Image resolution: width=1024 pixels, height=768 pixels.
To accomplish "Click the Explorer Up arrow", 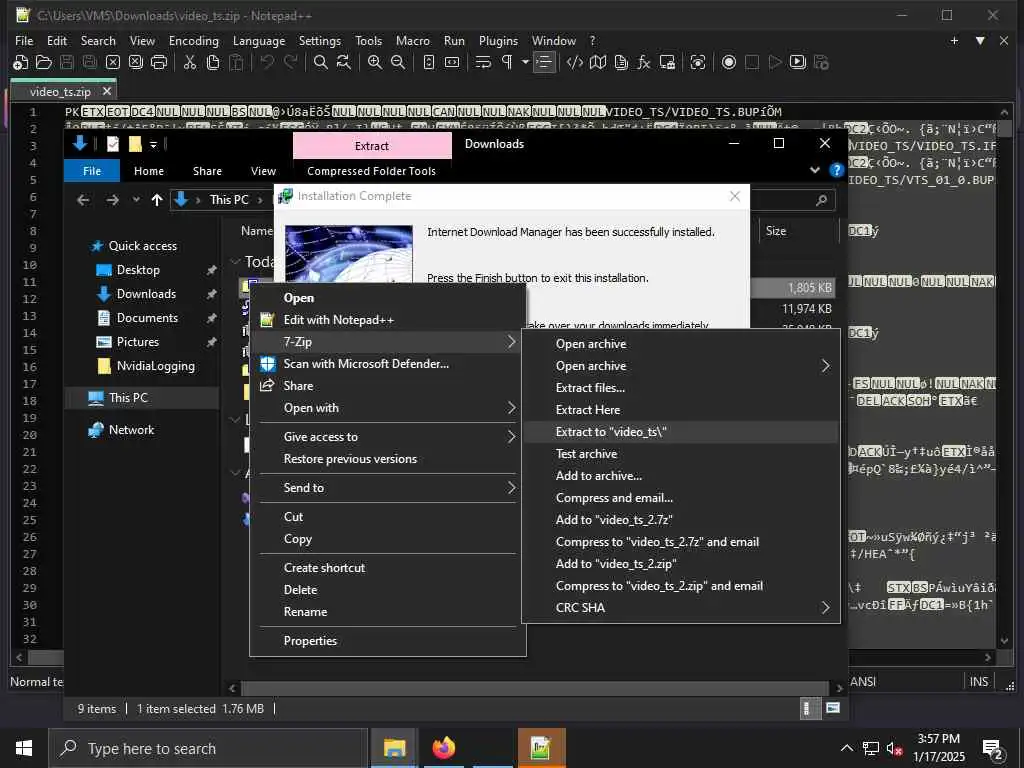I will pos(157,200).
